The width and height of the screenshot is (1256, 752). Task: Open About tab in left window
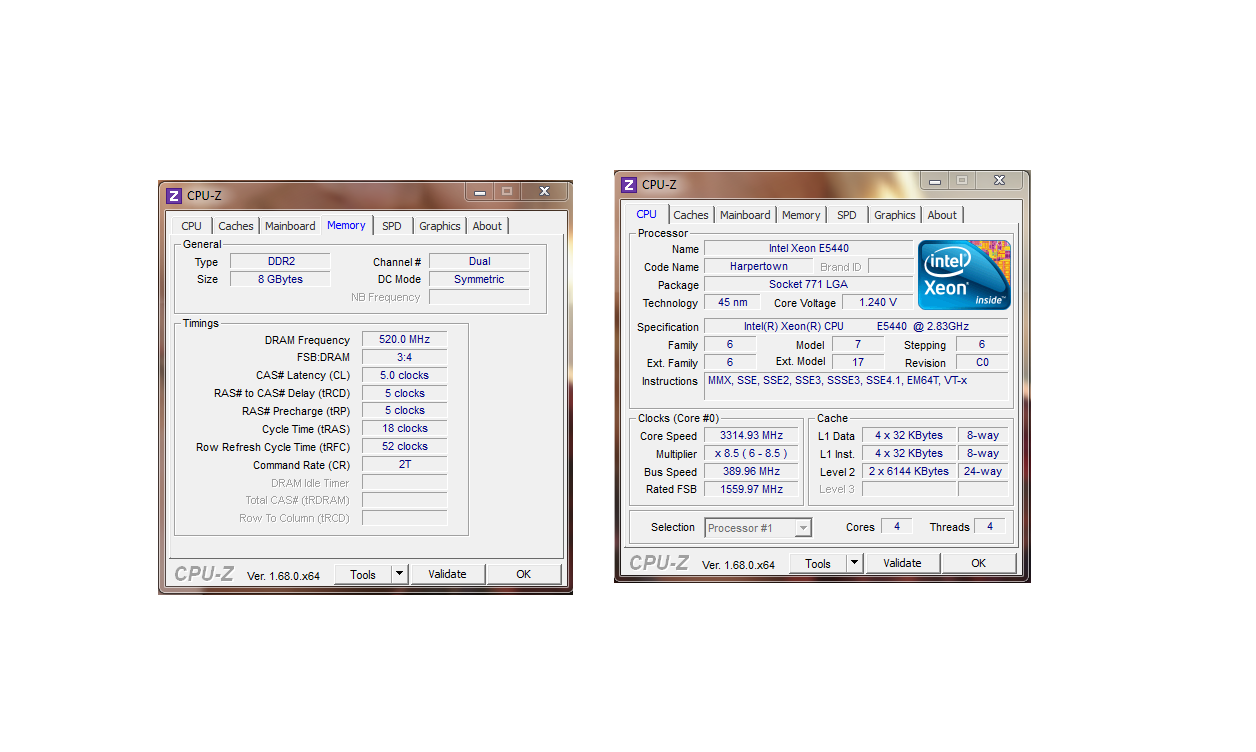(x=487, y=226)
